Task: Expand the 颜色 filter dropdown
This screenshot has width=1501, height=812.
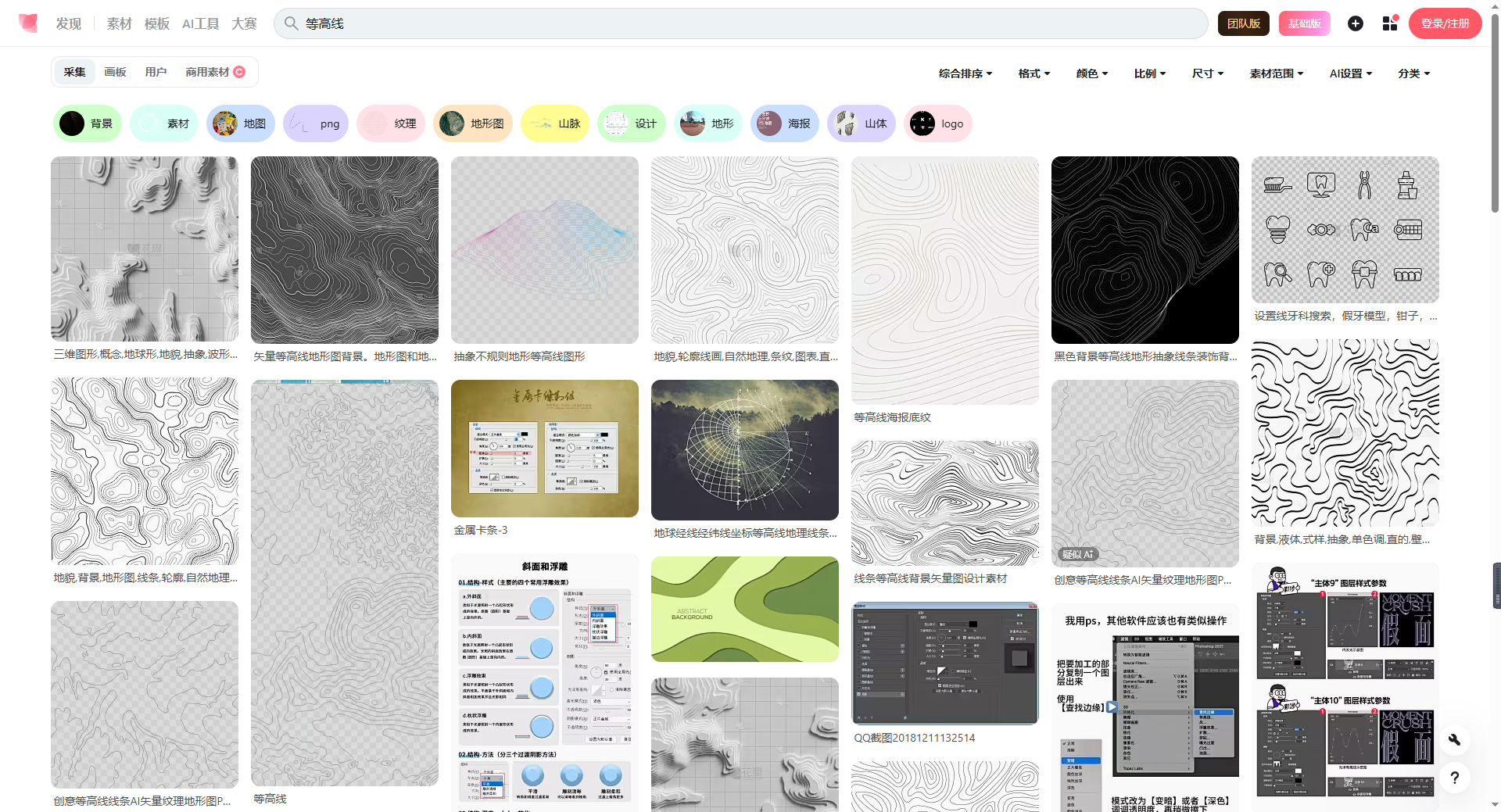Action: coord(1092,73)
